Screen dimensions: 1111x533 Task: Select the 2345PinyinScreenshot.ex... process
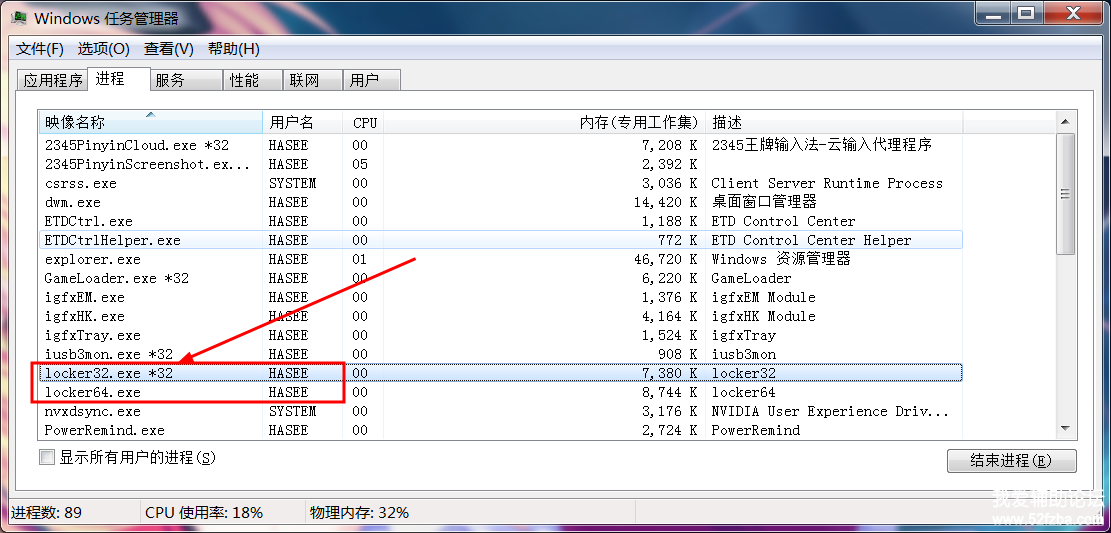point(501,164)
